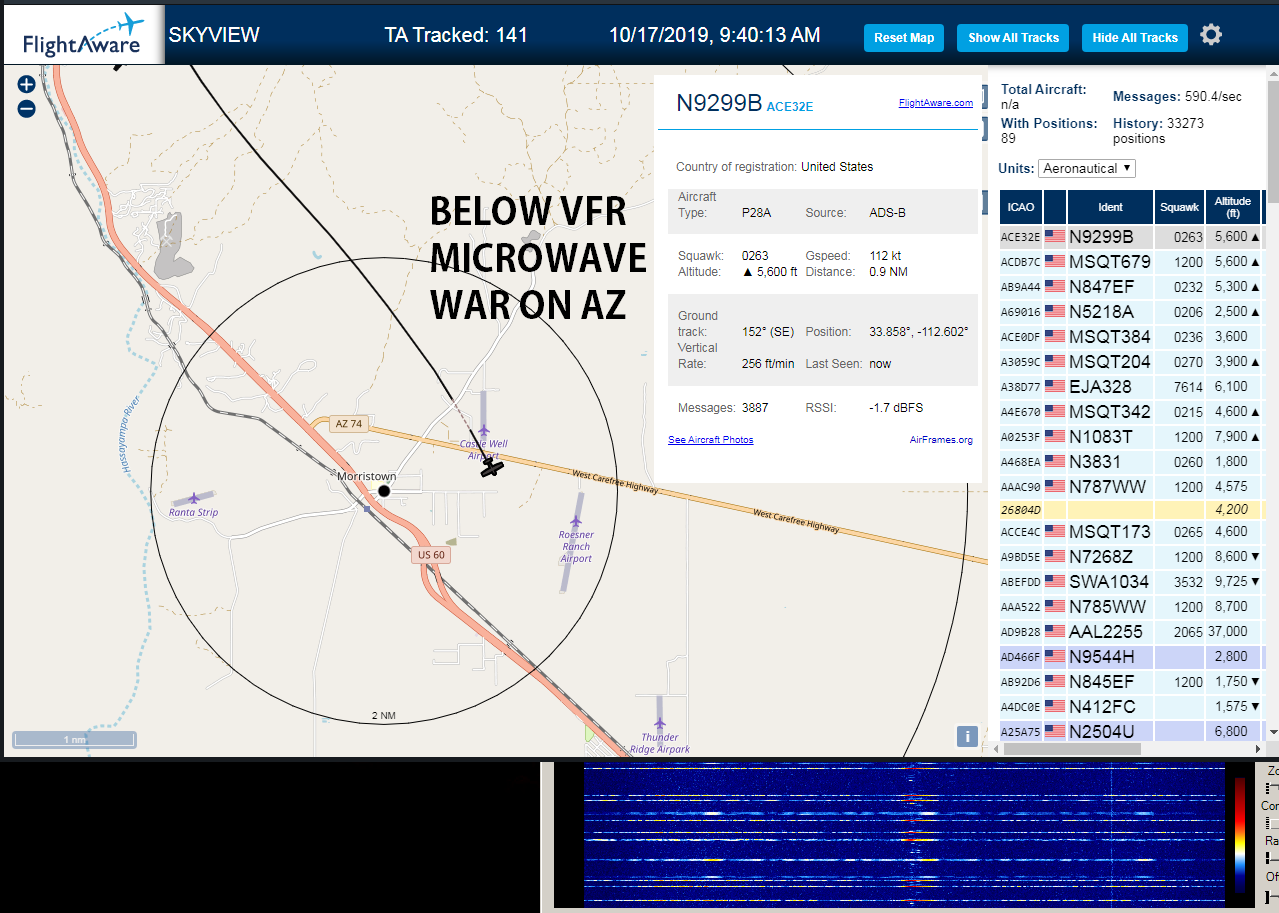Click the waterfall color scale bar

(1240, 835)
